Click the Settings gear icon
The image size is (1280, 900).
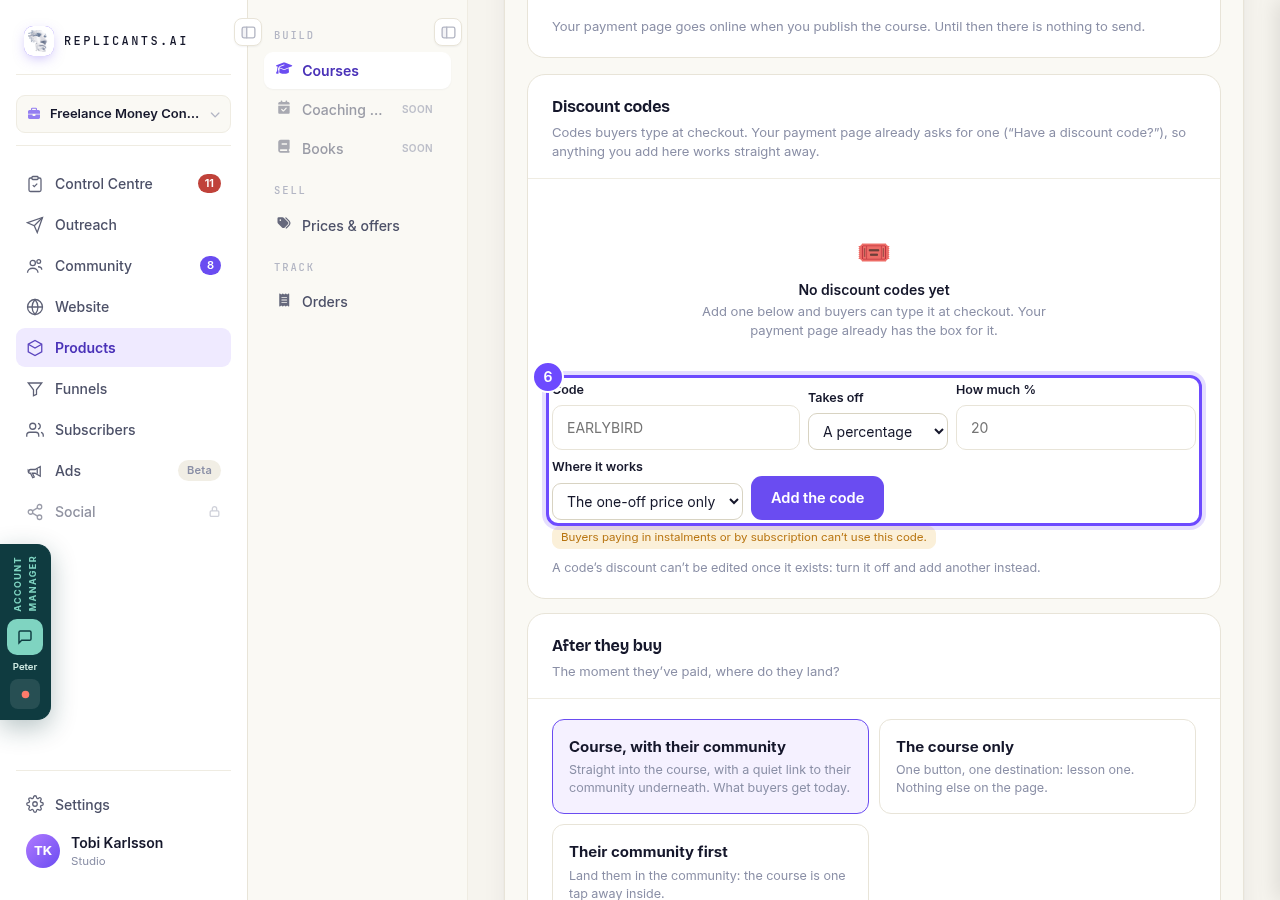tap(35, 805)
